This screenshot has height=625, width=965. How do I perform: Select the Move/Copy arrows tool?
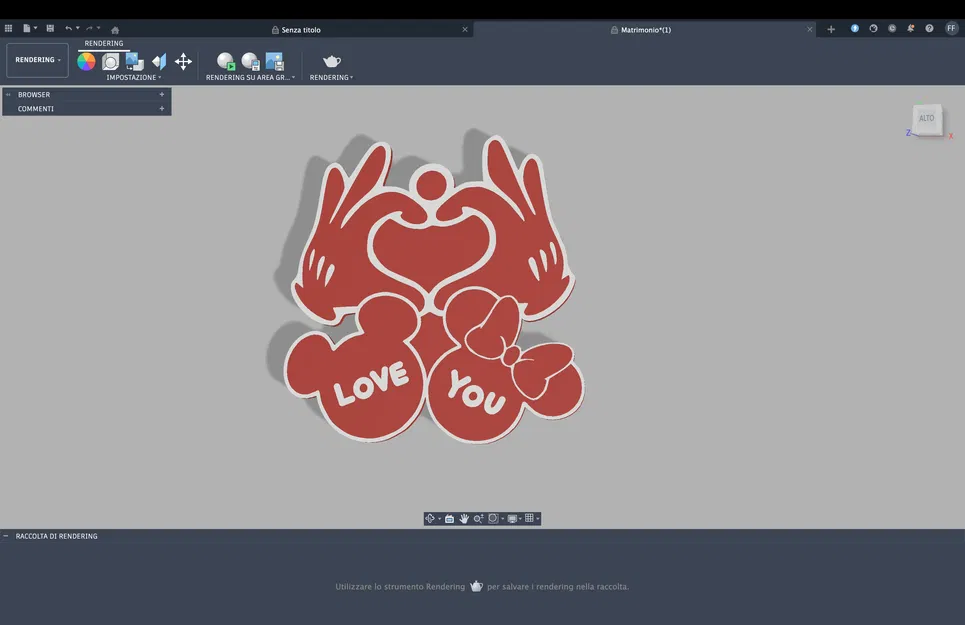pos(183,61)
